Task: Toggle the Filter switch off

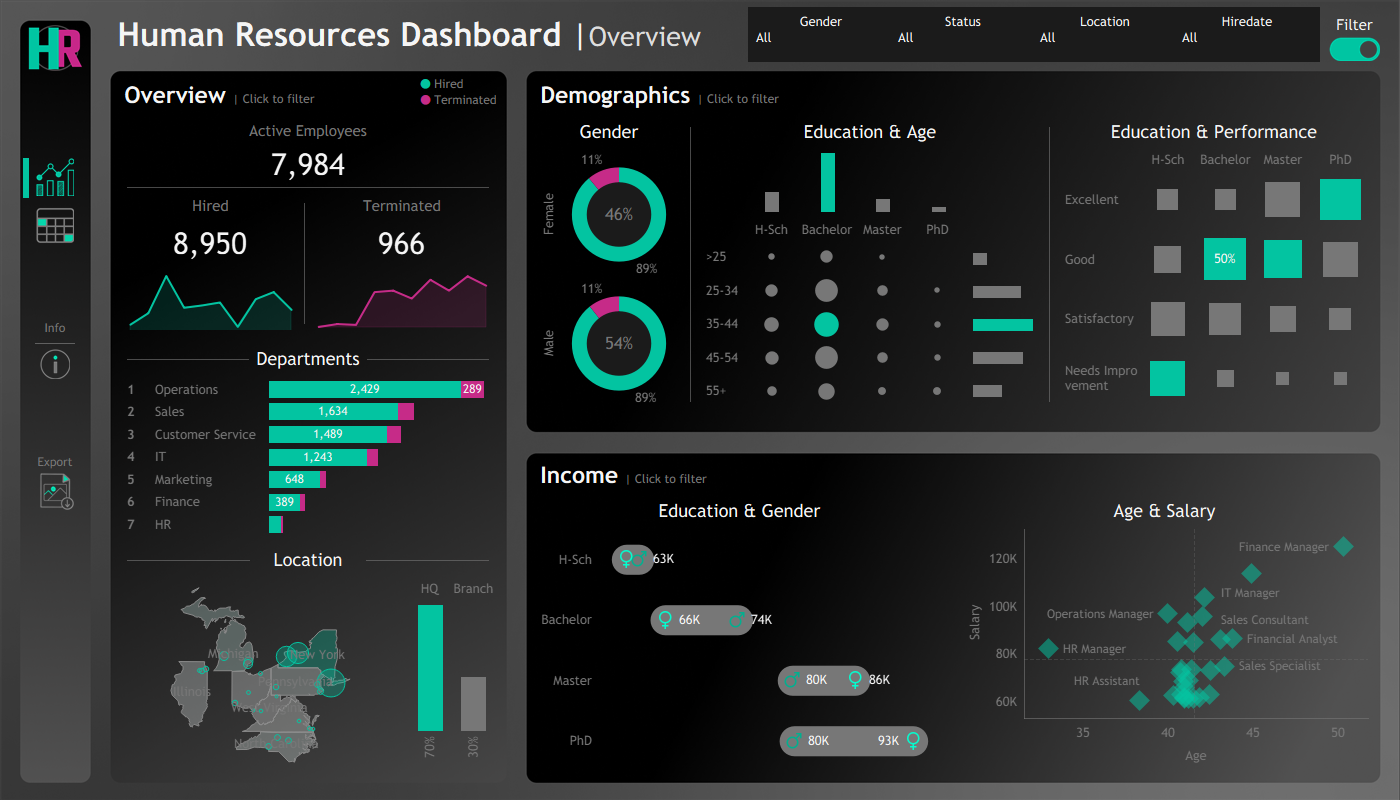Action: (x=1354, y=49)
